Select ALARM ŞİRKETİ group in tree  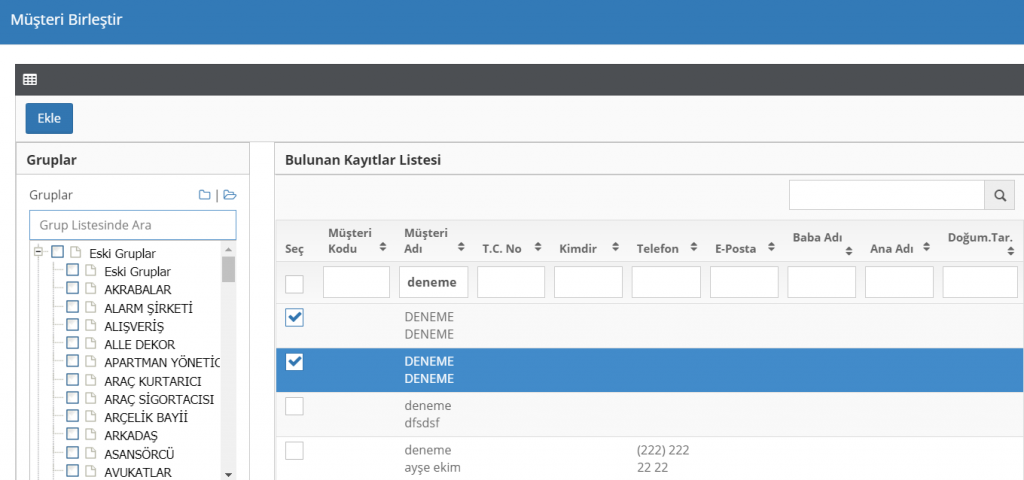tap(148, 308)
